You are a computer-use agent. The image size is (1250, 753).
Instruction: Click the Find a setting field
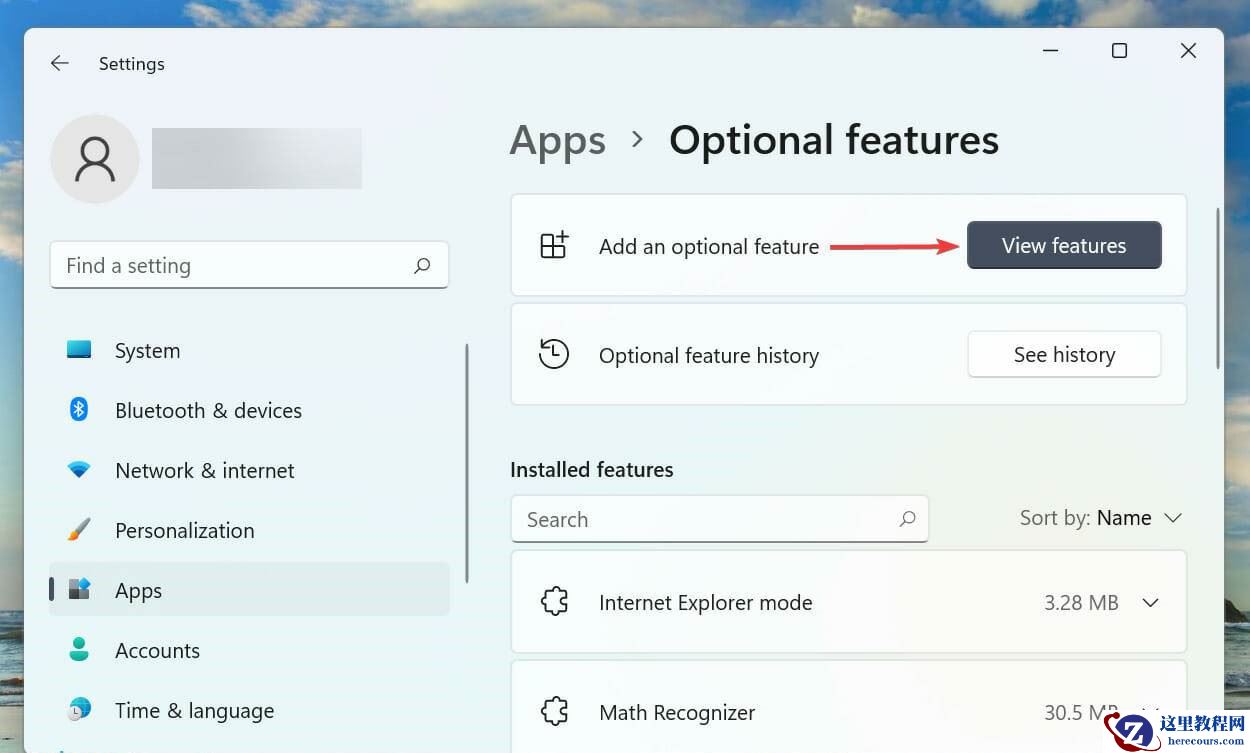point(235,266)
